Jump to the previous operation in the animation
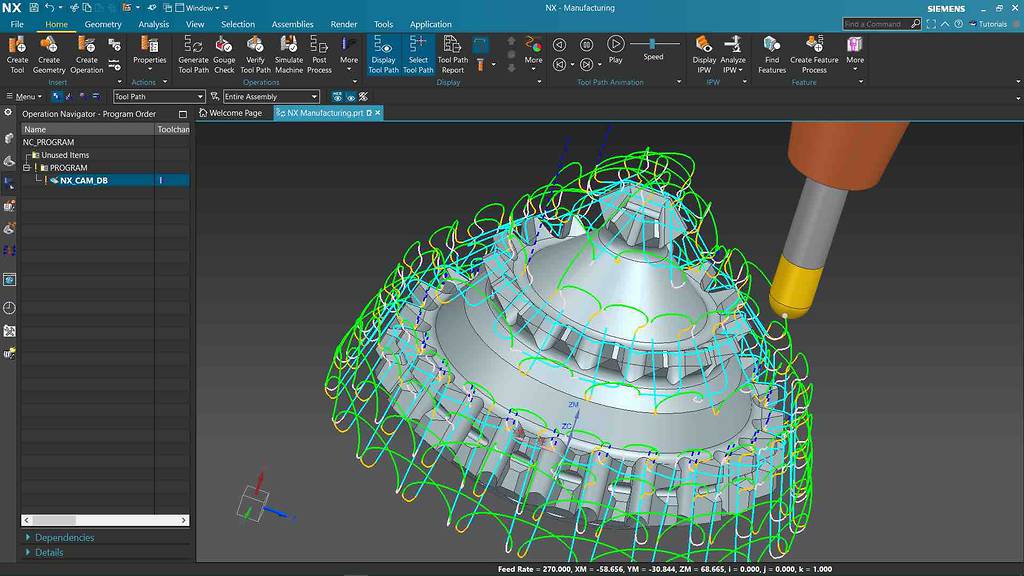This screenshot has width=1024, height=576. (x=559, y=65)
